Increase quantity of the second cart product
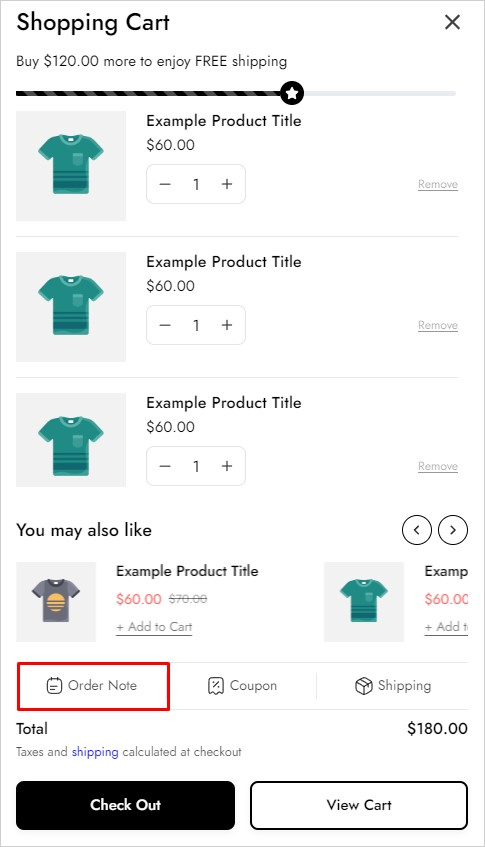This screenshot has height=847, width=485. click(227, 325)
